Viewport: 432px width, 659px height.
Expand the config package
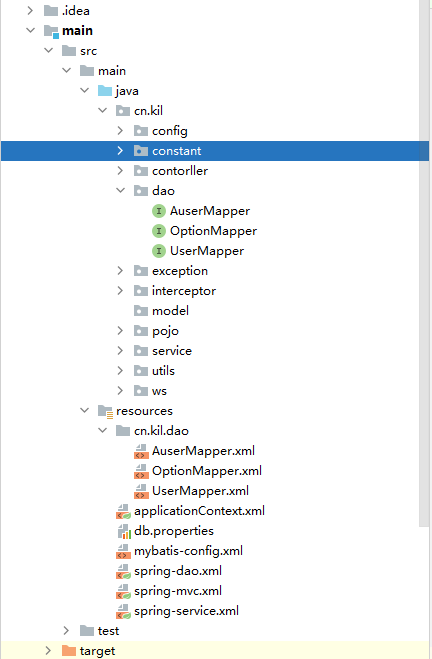120,131
